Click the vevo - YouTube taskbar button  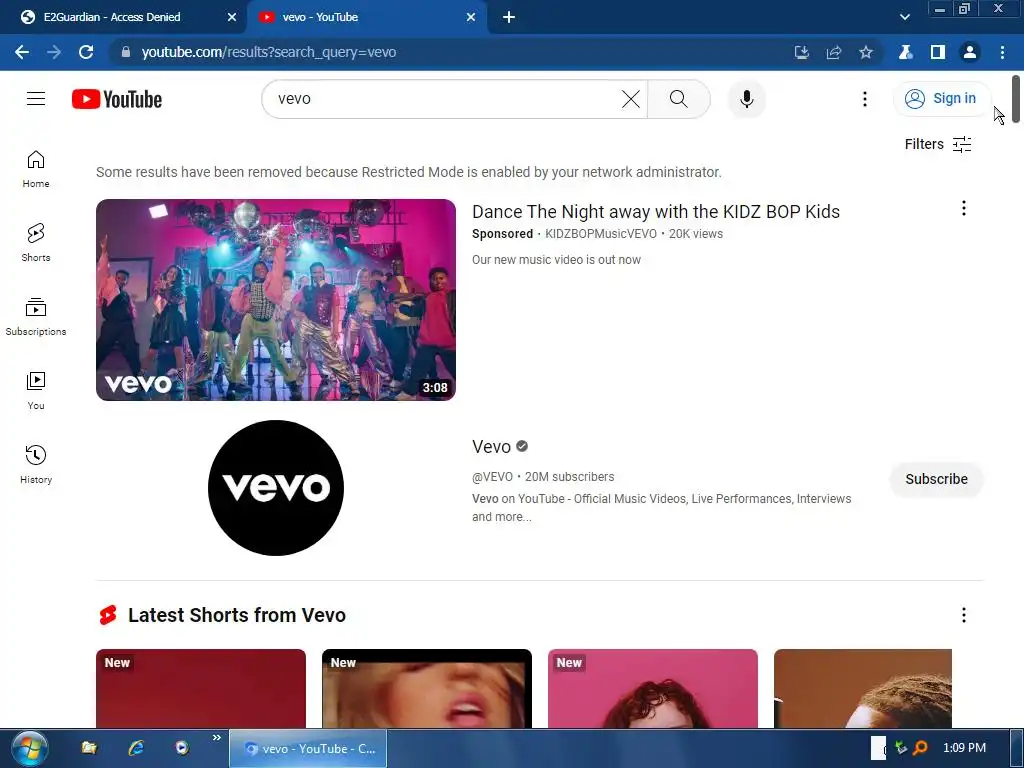308,749
